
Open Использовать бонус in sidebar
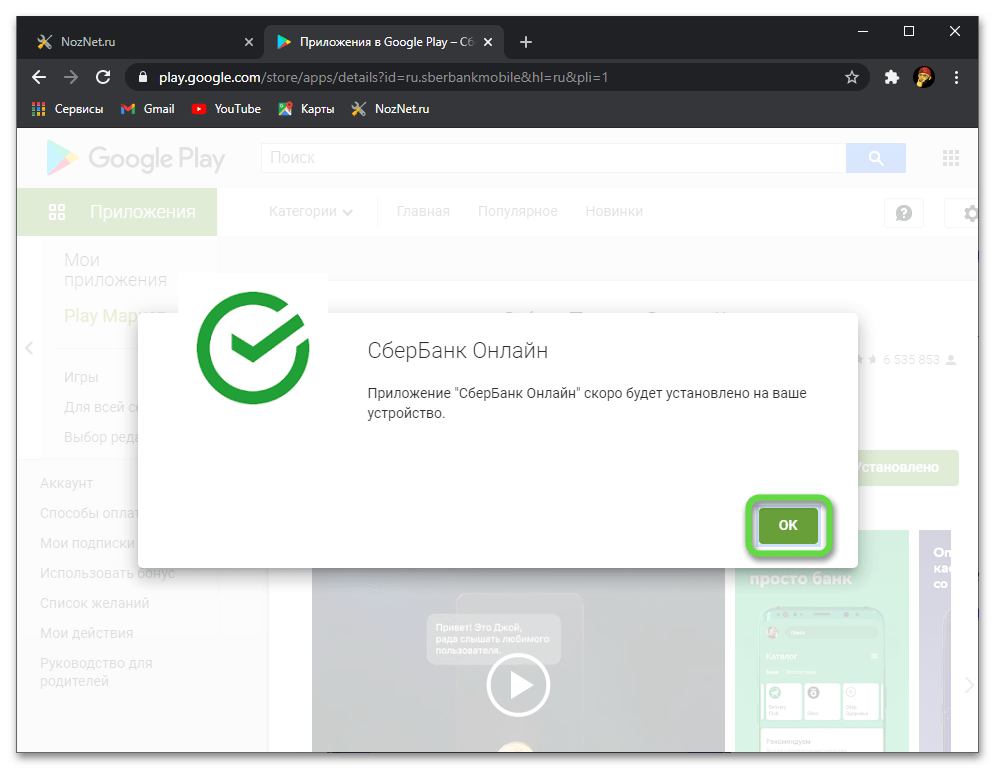(107, 574)
